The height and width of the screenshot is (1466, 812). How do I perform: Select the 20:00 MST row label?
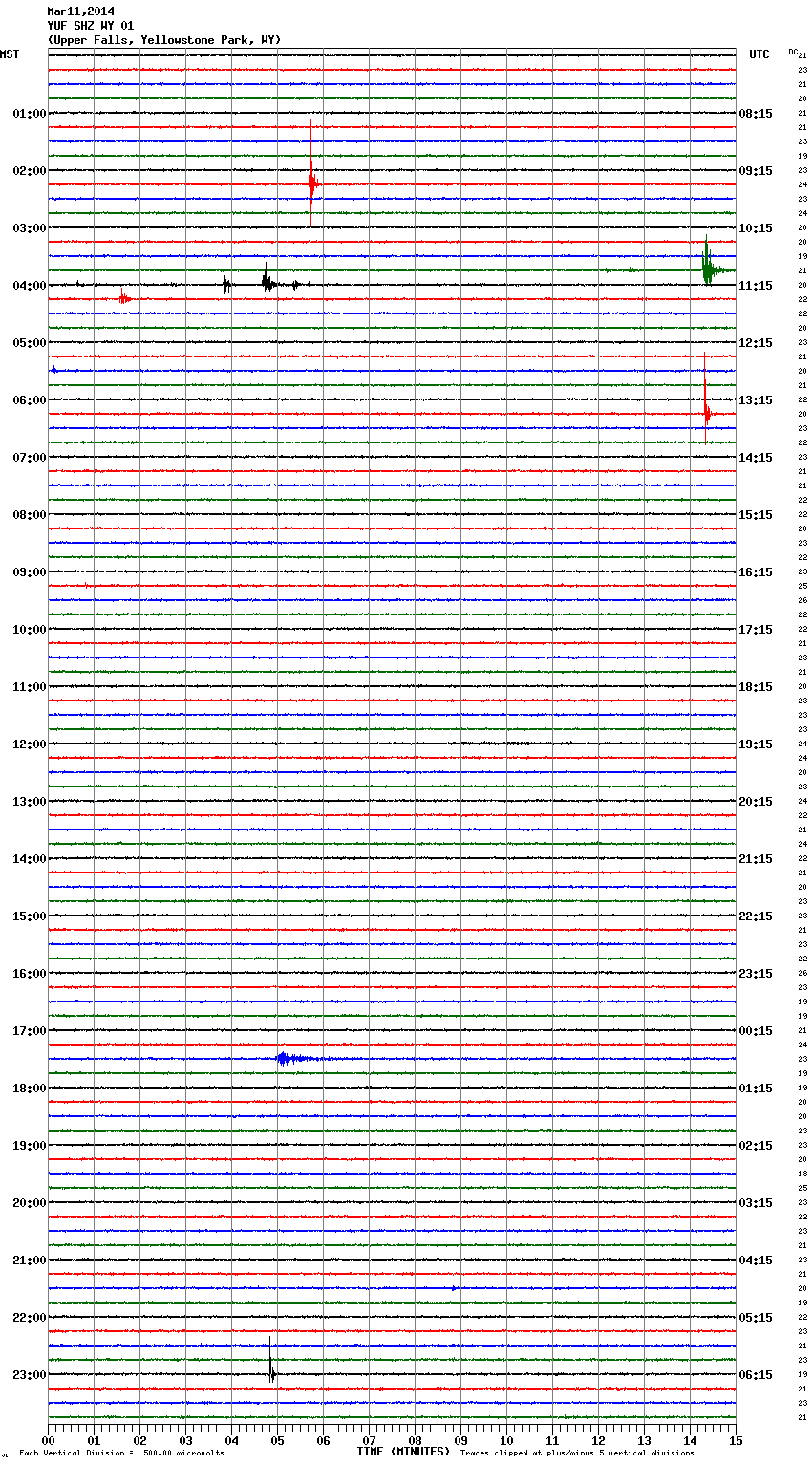coord(30,1203)
